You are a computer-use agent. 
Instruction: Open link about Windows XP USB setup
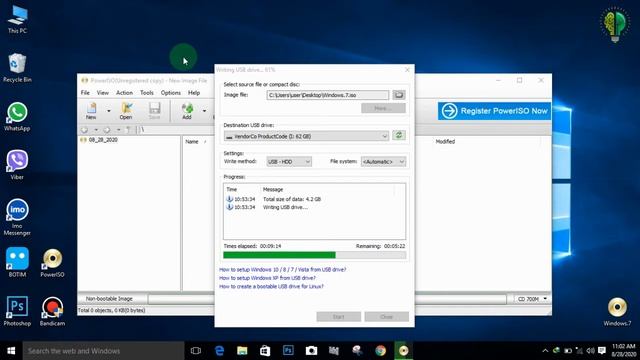(x=267, y=278)
